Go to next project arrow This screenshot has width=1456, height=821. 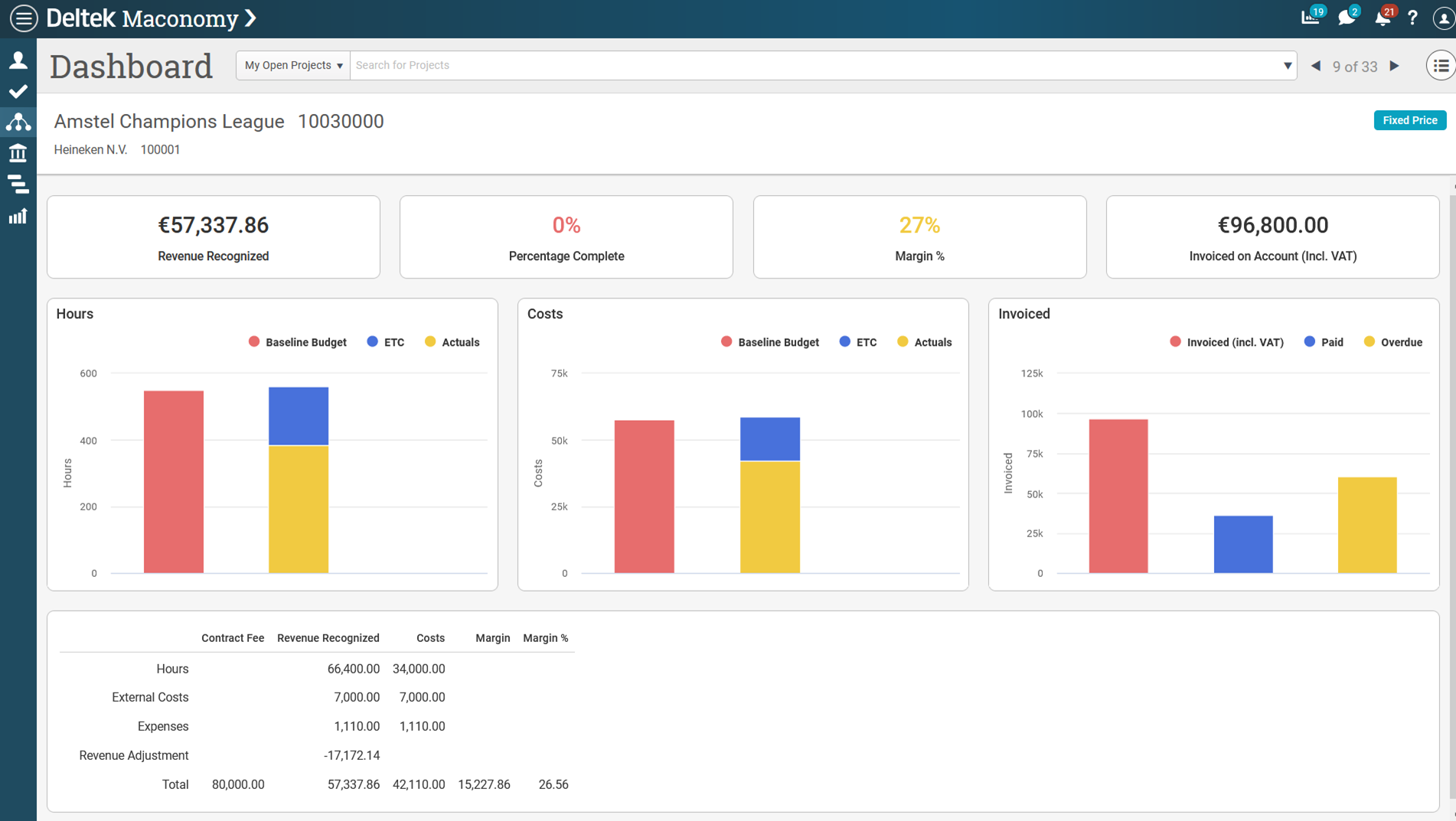pos(1395,66)
